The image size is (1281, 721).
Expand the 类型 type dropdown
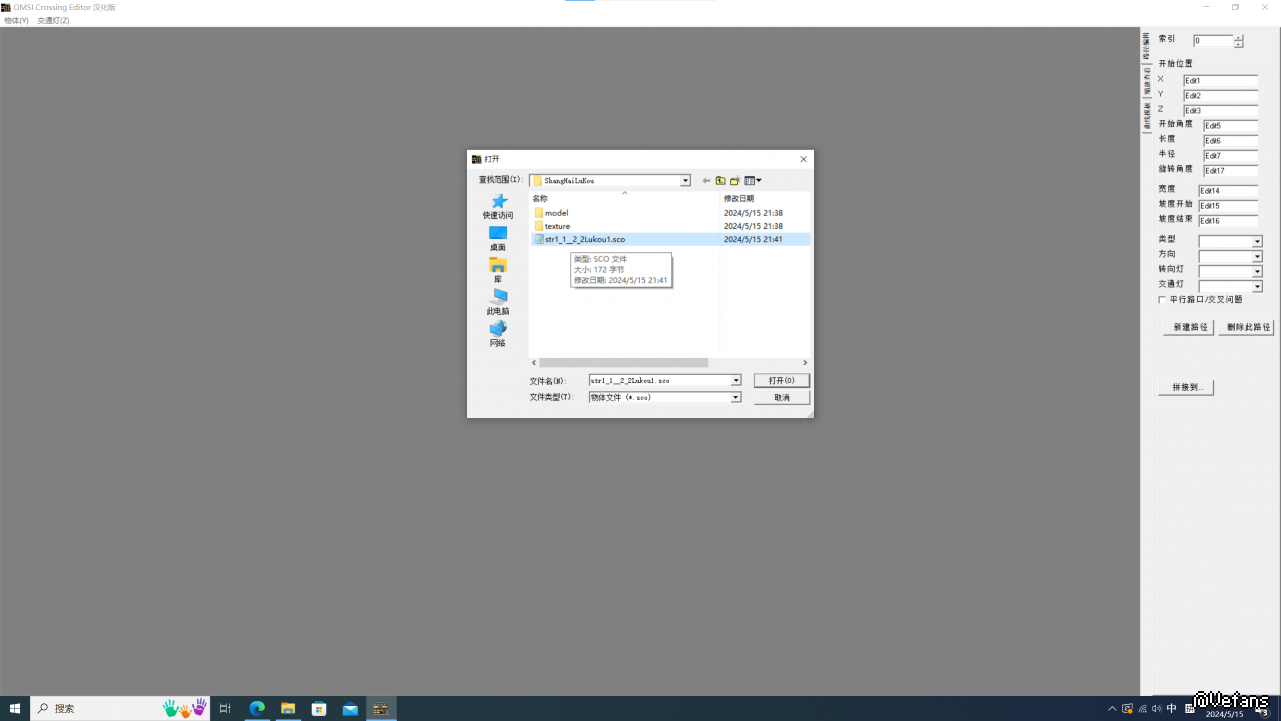click(1257, 242)
